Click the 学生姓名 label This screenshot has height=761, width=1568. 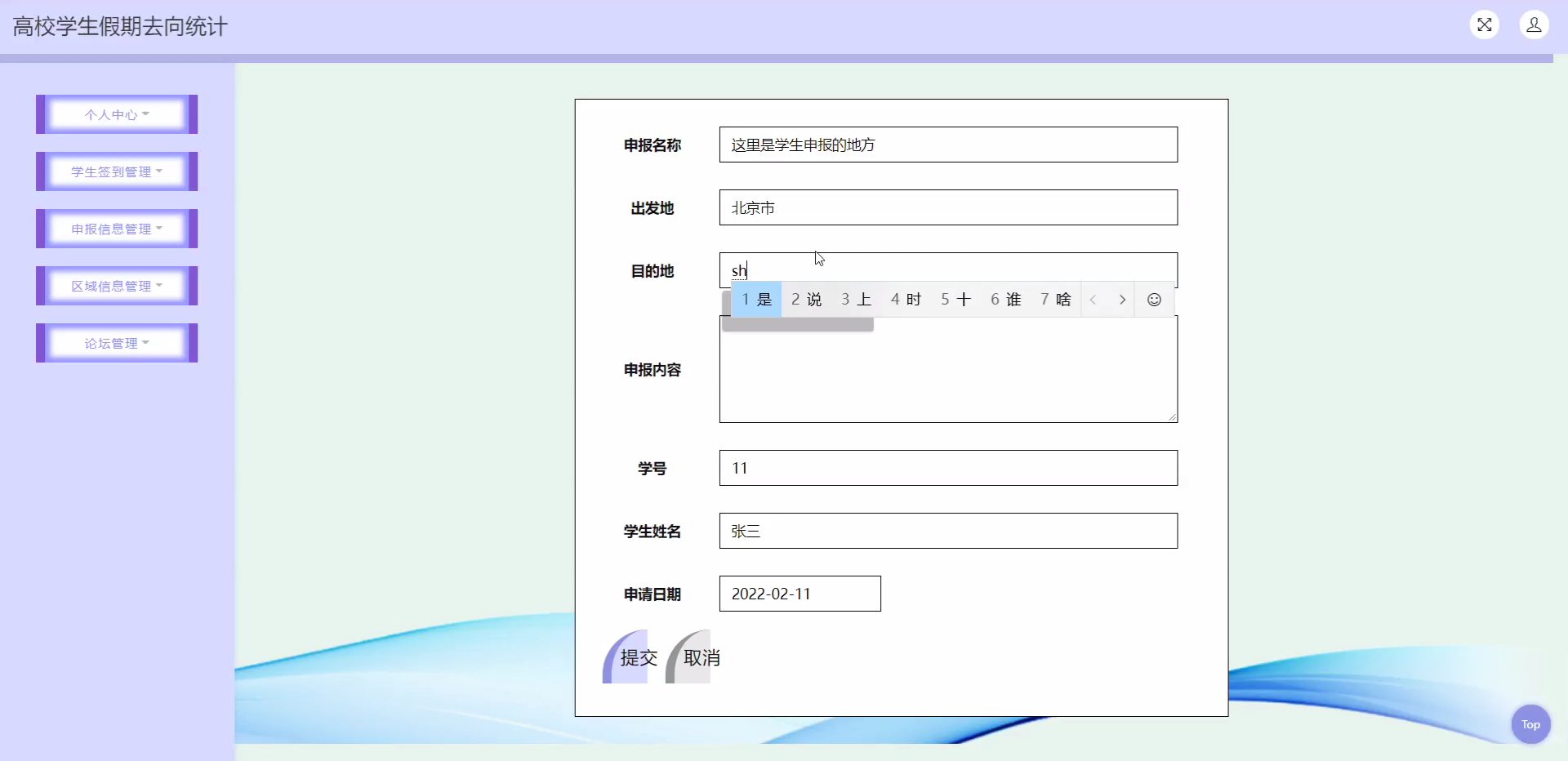pyautogui.click(x=652, y=532)
